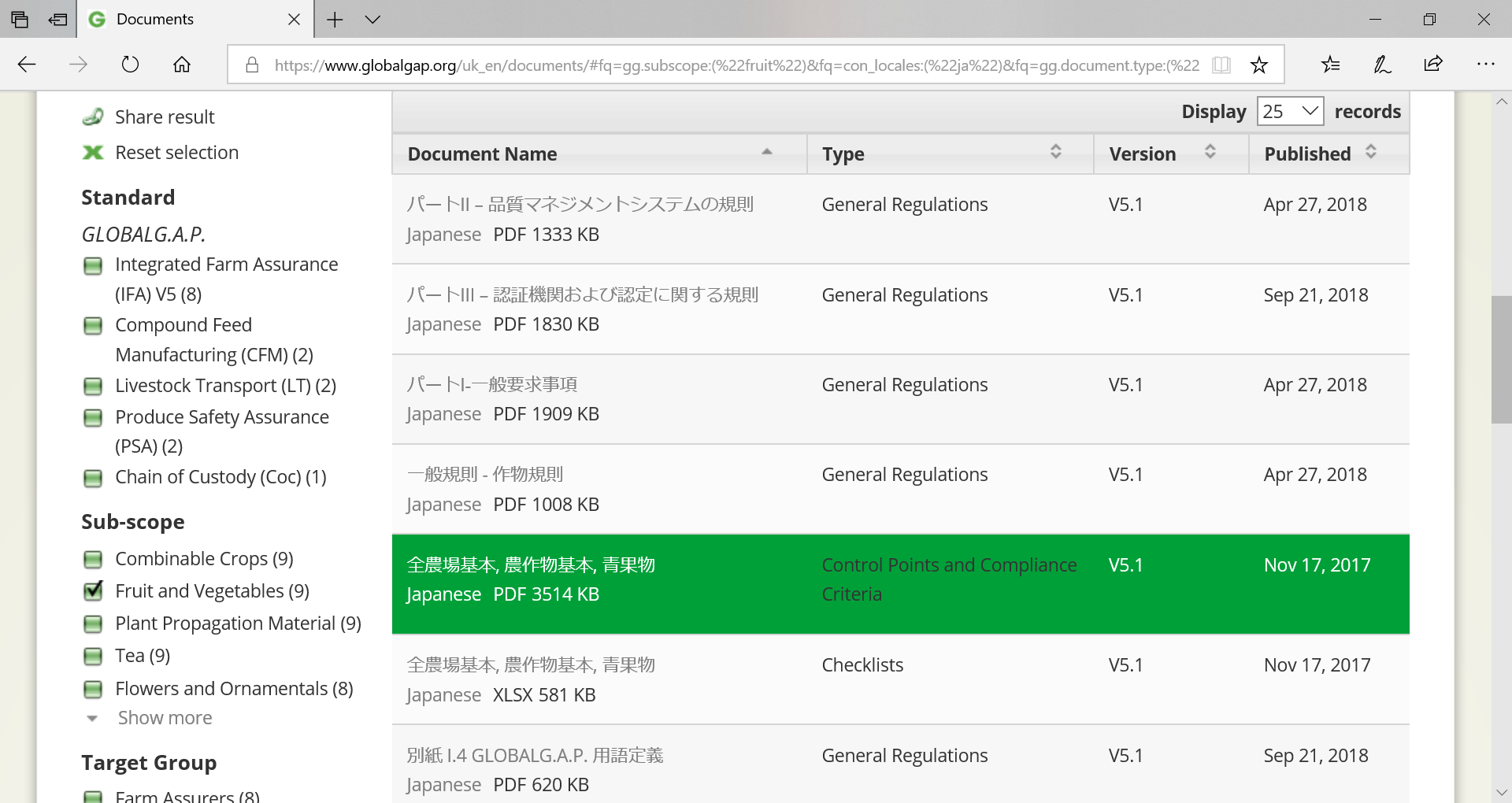Check Livestock Transport (LT) filter

pos(93,387)
